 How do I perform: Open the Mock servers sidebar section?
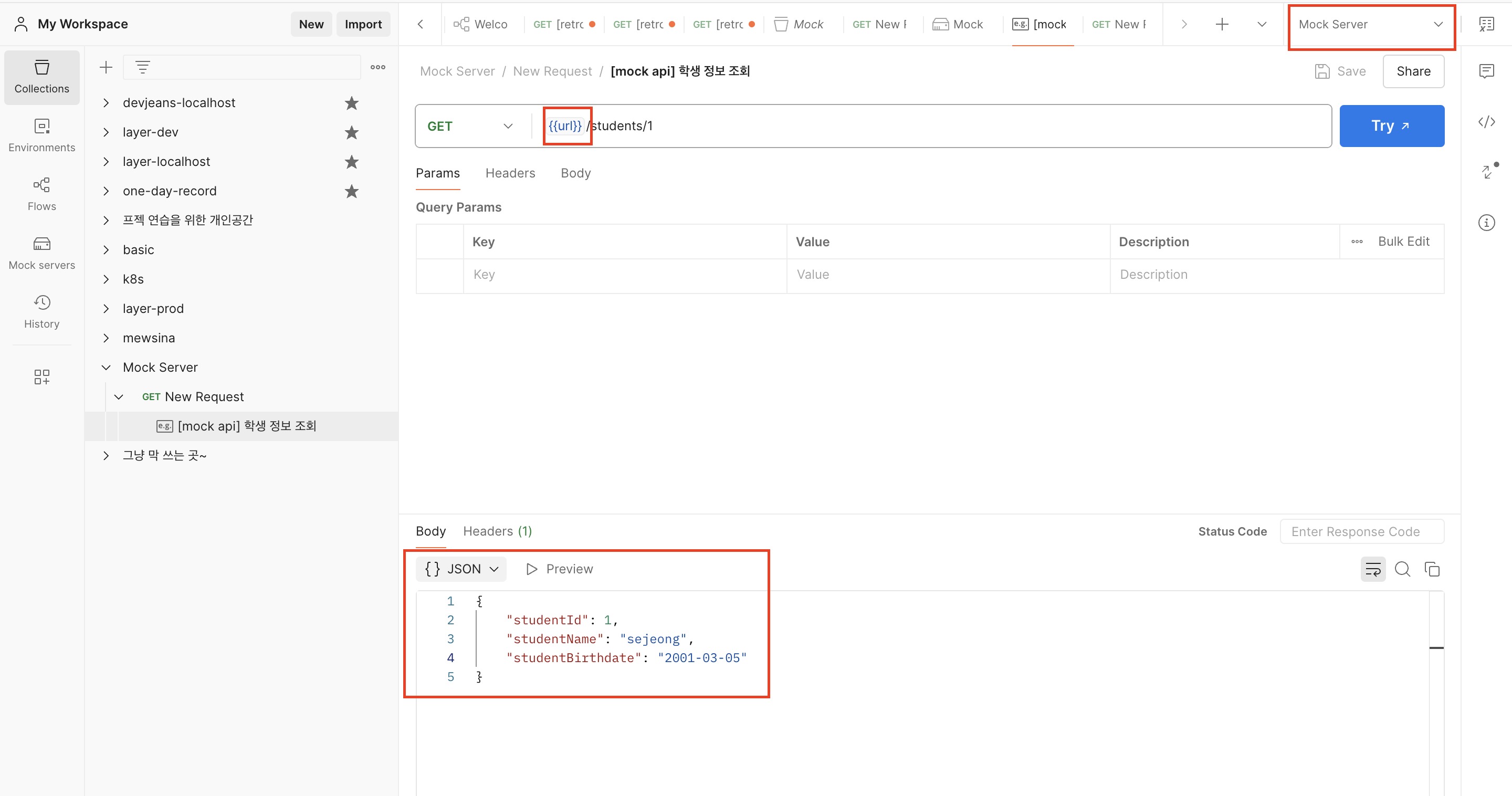pos(41,253)
